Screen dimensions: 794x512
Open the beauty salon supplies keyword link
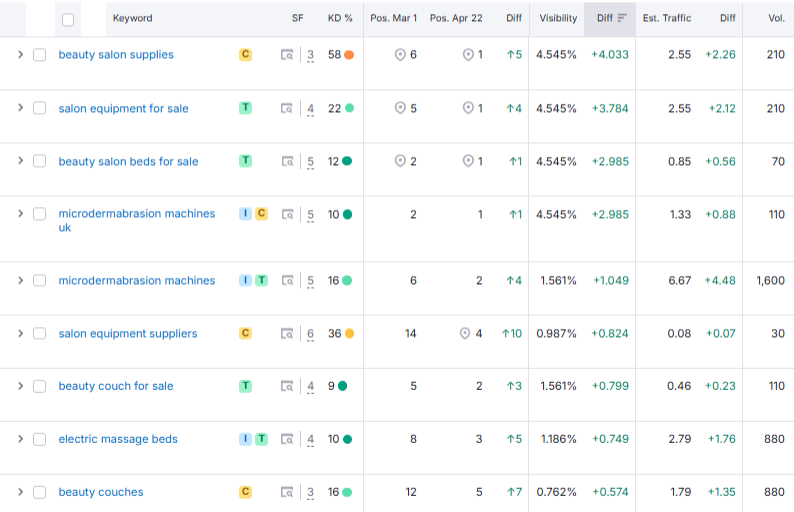pos(116,55)
